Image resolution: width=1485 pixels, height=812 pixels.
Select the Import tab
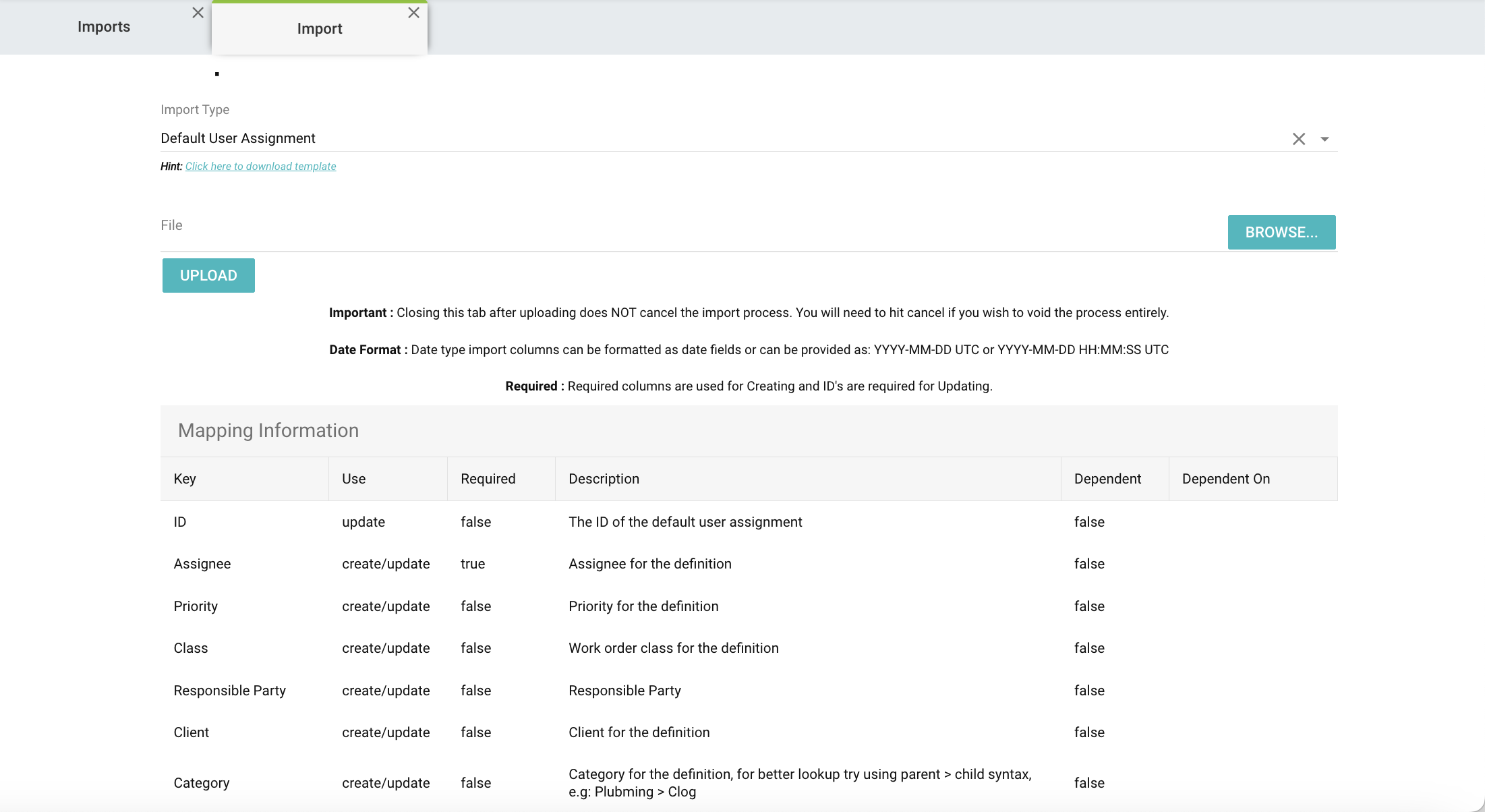click(x=320, y=29)
